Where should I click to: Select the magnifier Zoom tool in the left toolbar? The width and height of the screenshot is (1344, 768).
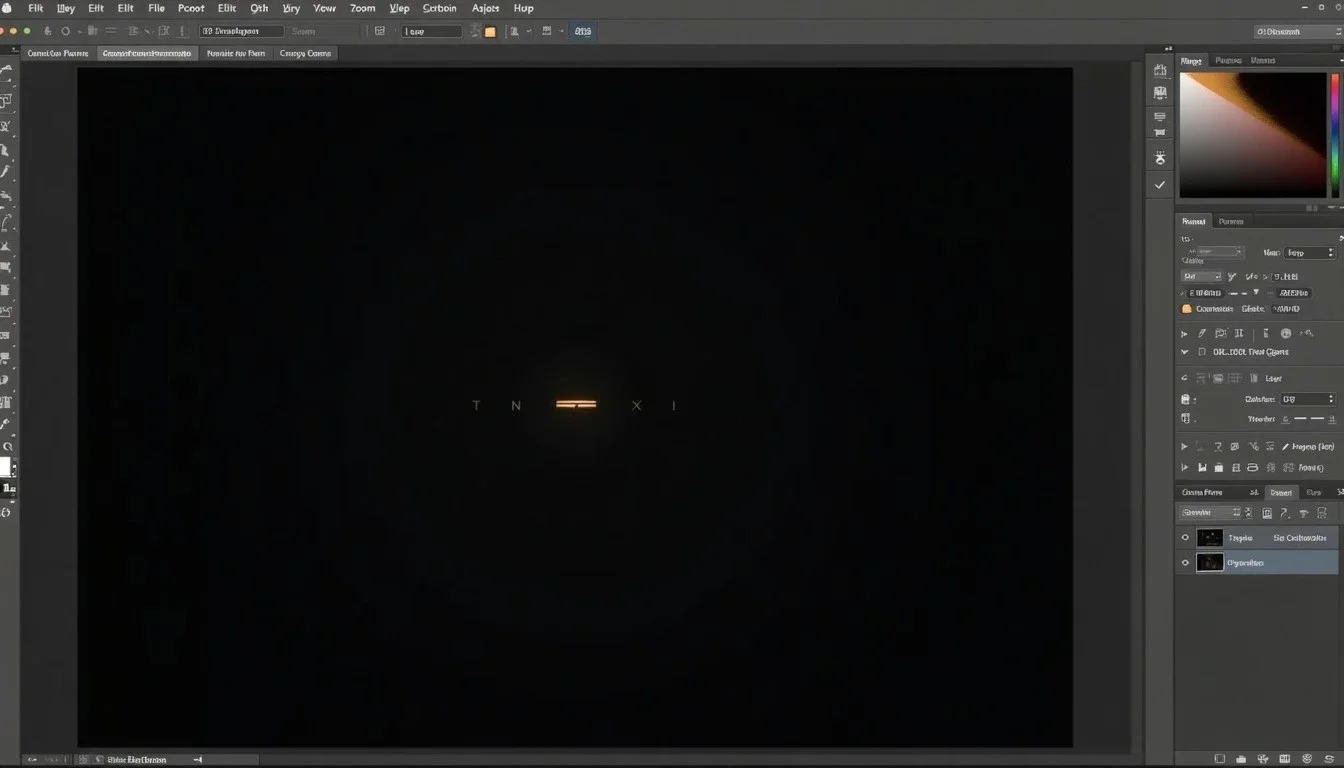tap(7, 447)
